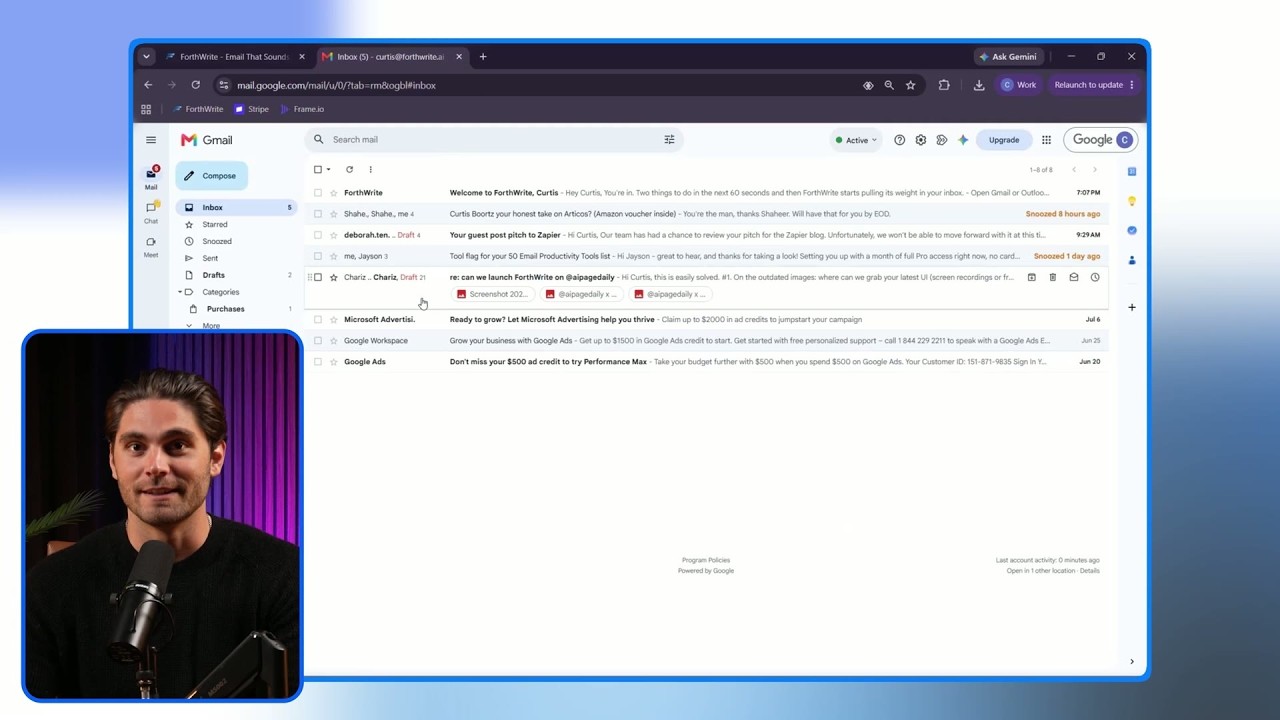Click the Refresh mail icon
This screenshot has height=720, width=1280.
tap(349, 169)
